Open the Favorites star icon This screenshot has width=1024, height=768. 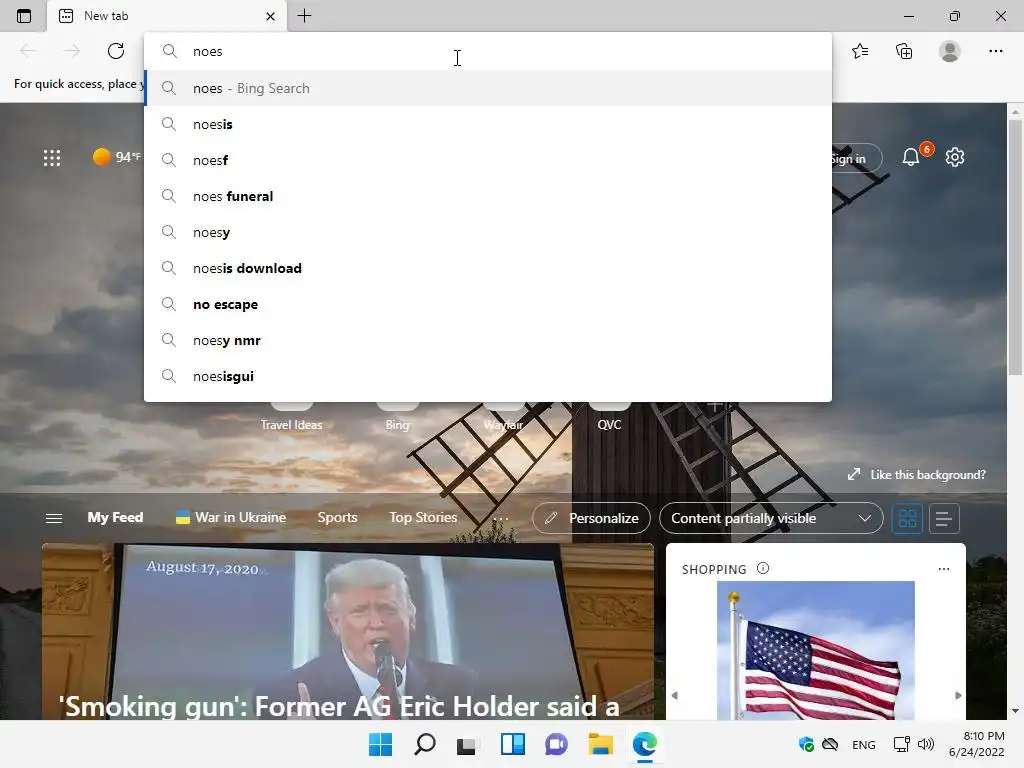860,51
